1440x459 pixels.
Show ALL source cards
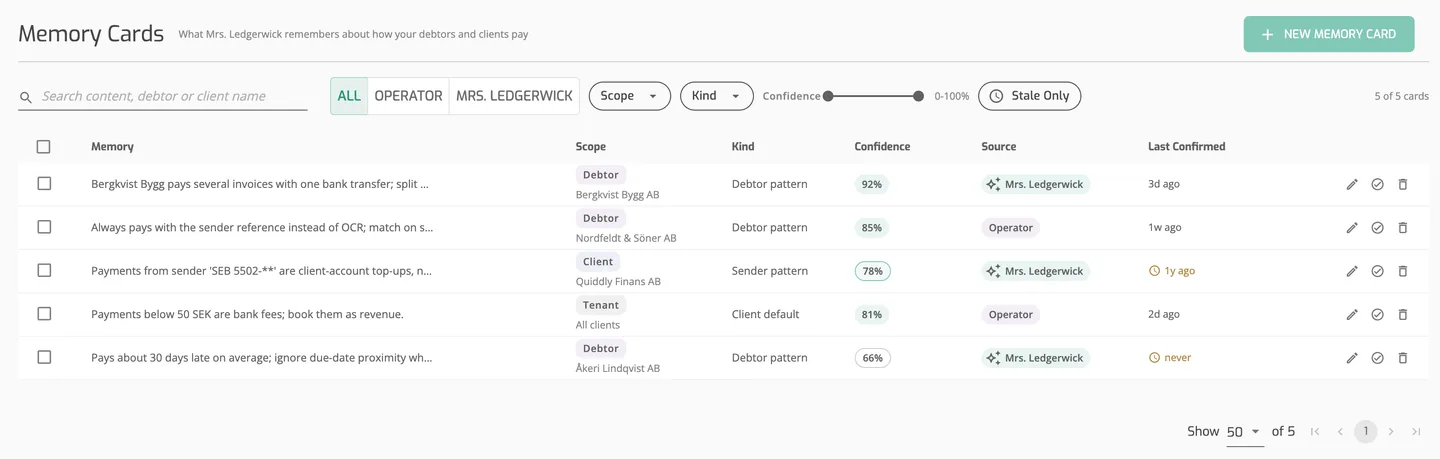pyautogui.click(x=349, y=96)
